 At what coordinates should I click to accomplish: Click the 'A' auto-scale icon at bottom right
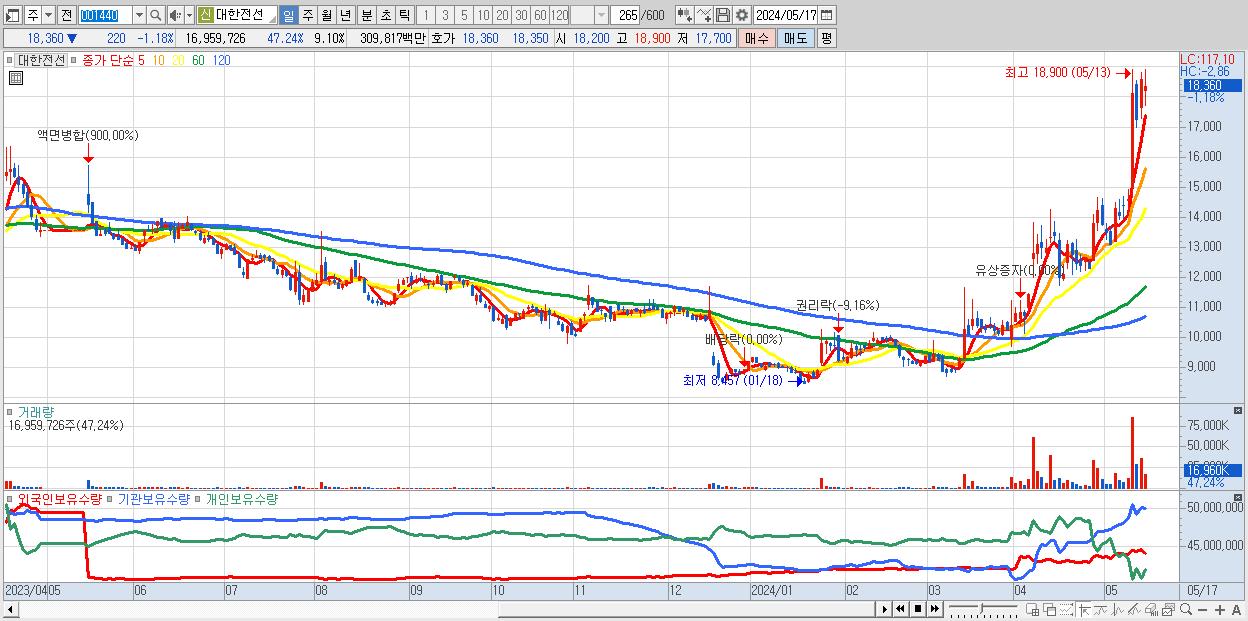coord(1237,609)
